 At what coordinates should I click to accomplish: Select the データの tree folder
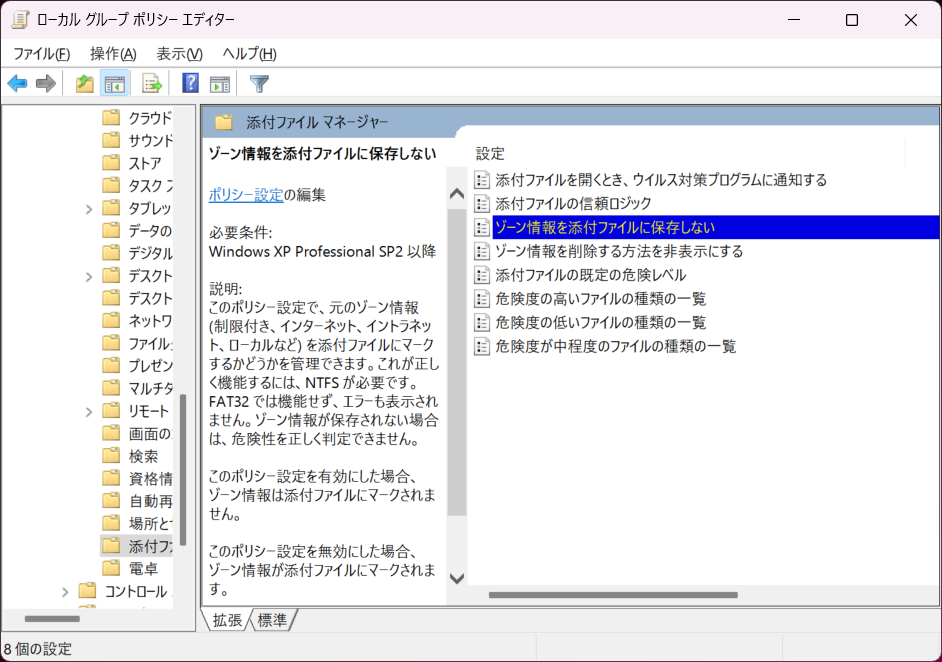(x=150, y=230)
